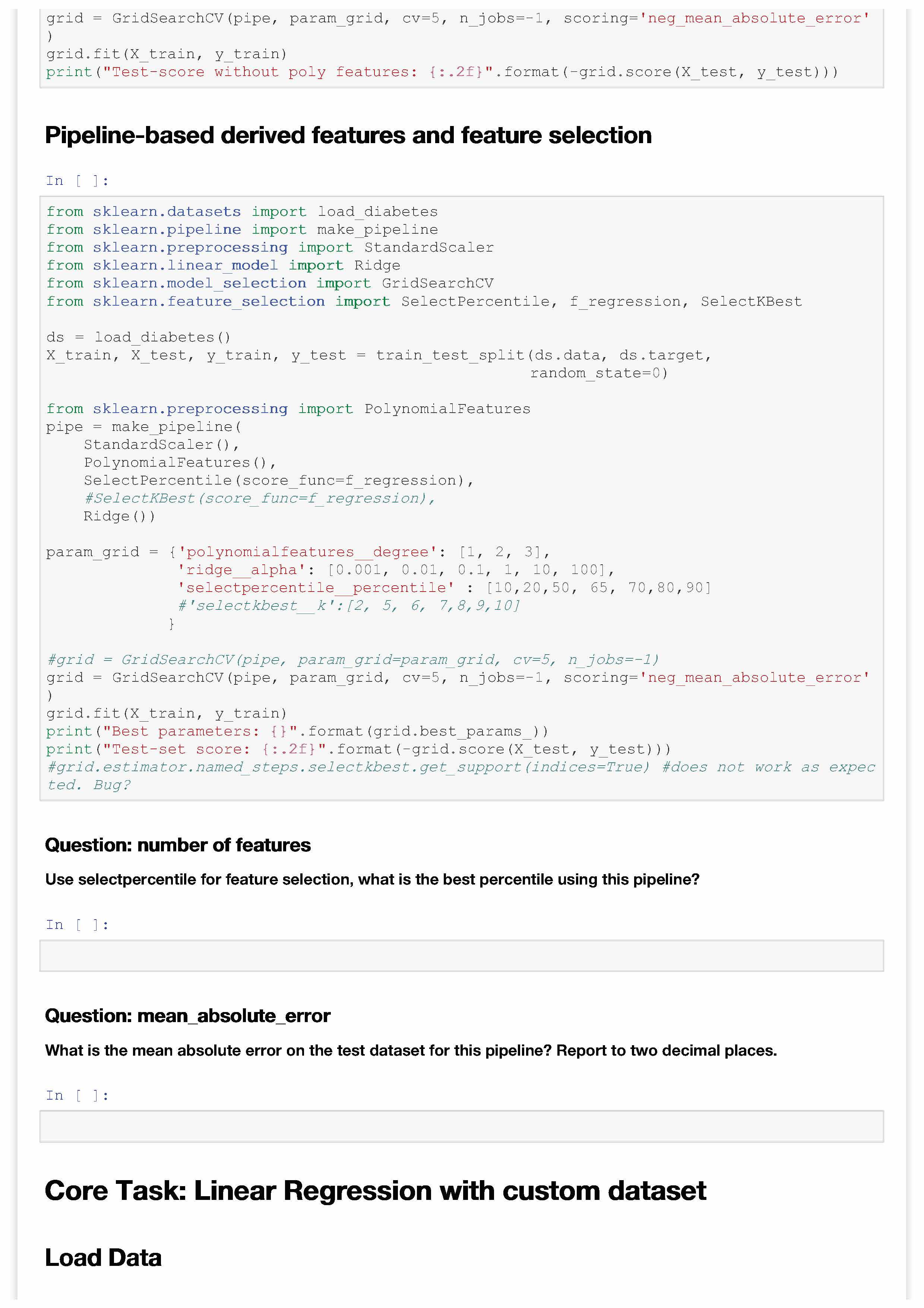Click the 'Question: mean_absolute_error' heading
Screen dimensions: 924x1308
187,1016
